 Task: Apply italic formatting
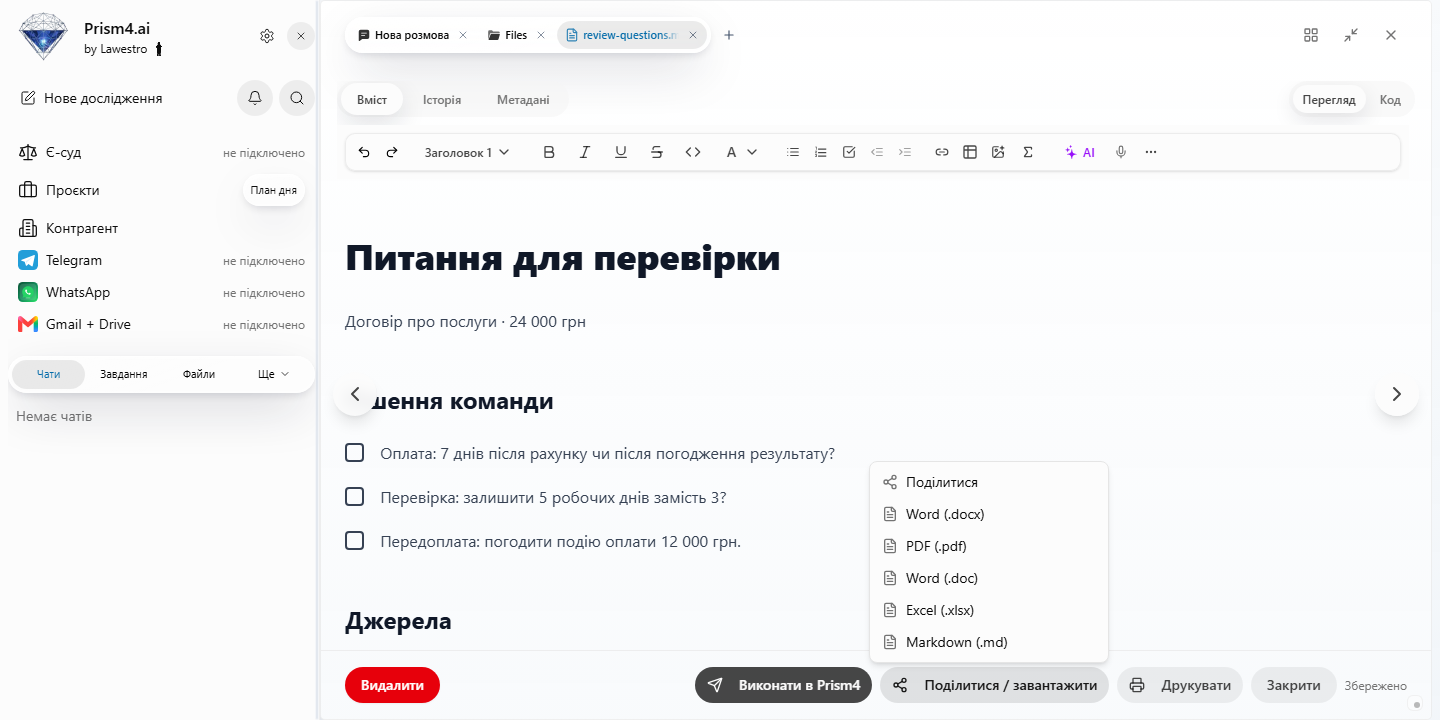(585, 152)
